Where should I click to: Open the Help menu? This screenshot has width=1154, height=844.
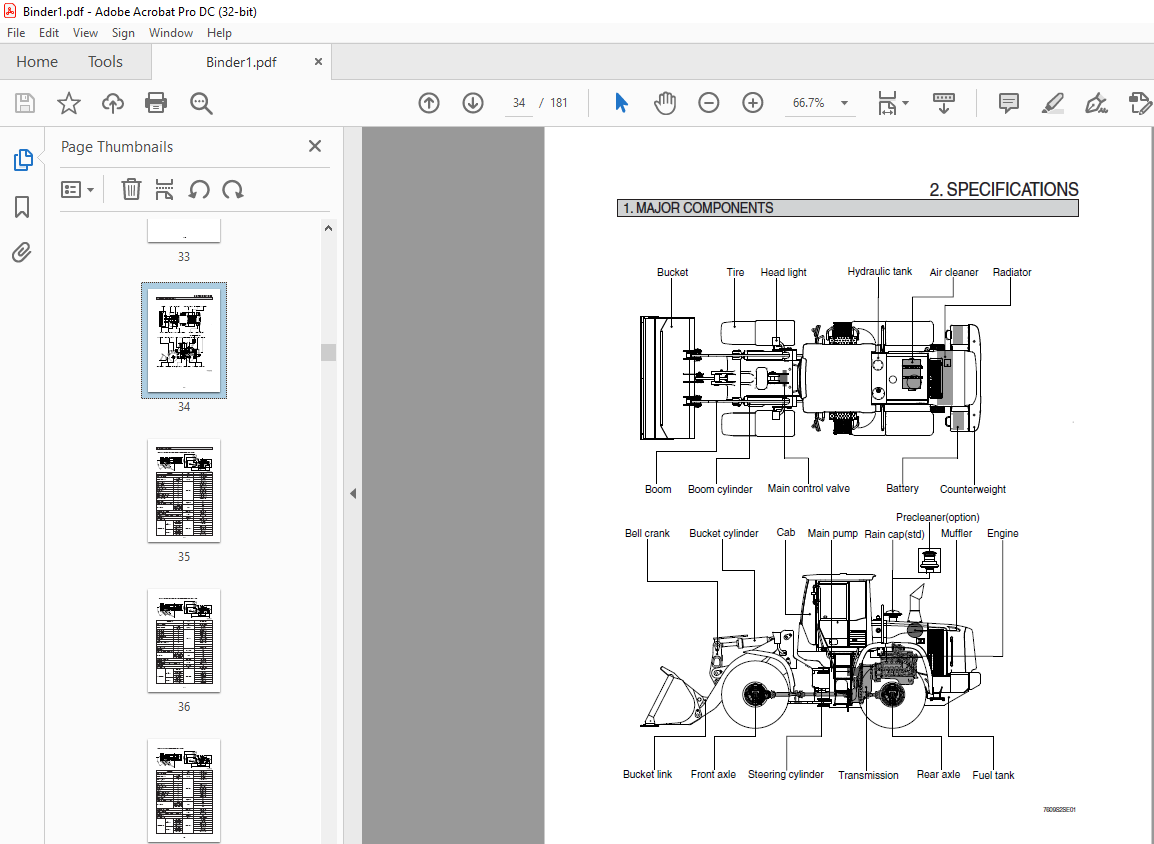(x=219, y=33)
